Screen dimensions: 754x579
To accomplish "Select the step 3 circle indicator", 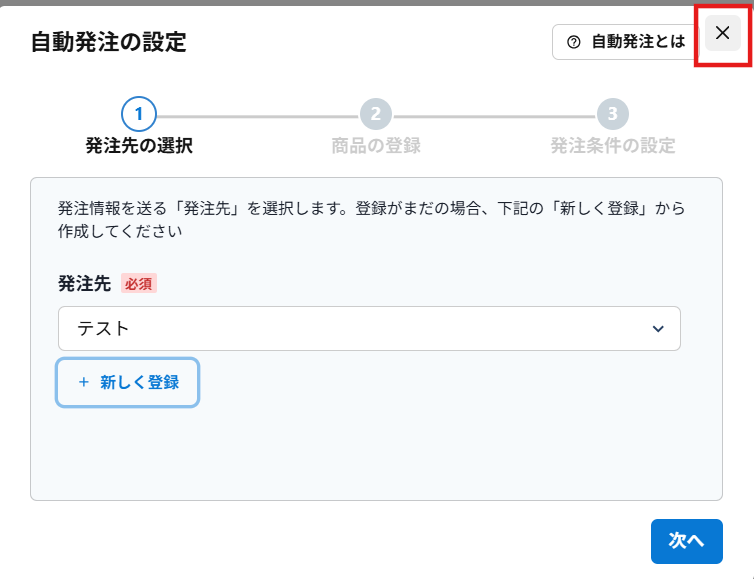I will point(612,114).
